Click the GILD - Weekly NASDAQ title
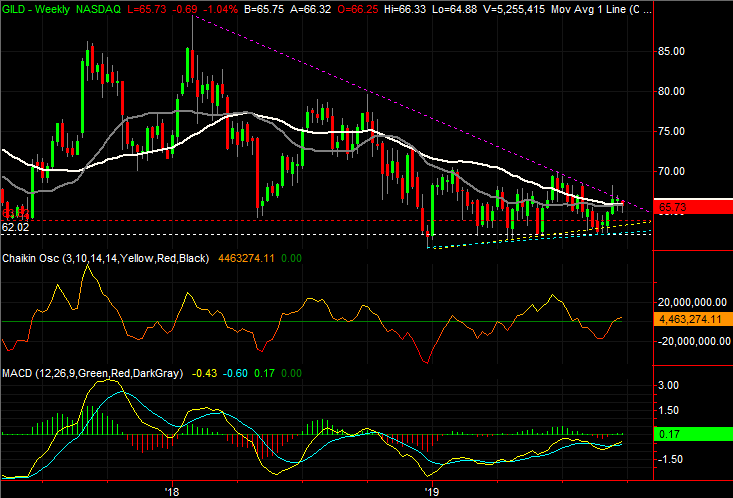733x498 pixels. point(61,9)
